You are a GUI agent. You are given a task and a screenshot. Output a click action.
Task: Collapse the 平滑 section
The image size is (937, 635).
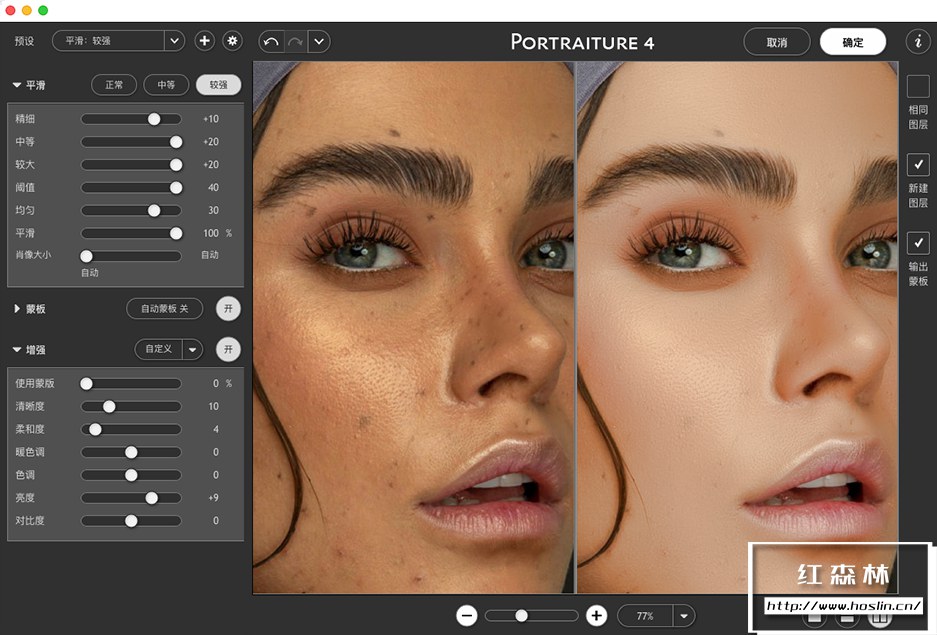pyautogui.click(x=17, y=85)
